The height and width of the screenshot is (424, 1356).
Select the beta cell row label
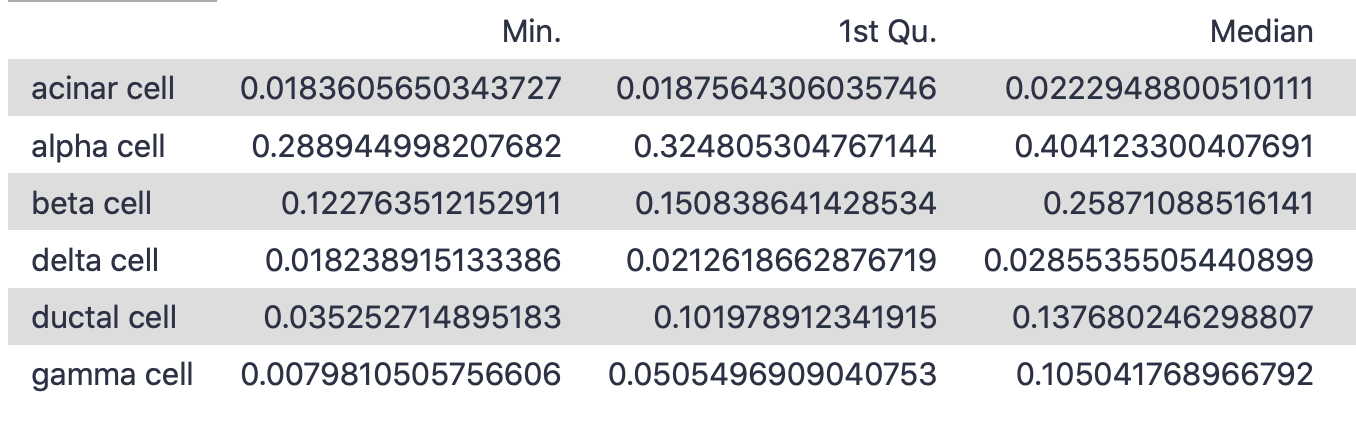click(91, 203)
